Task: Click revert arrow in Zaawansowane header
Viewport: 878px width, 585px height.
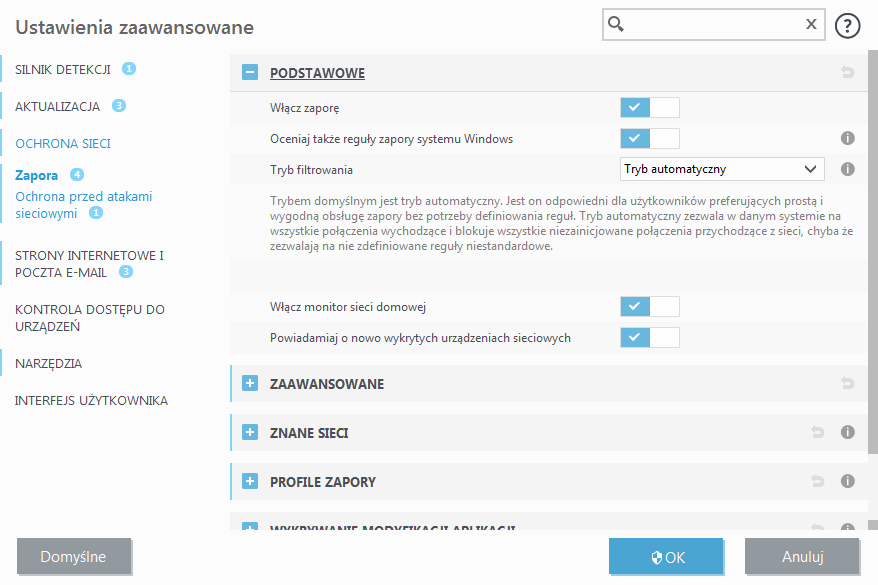Action: (x=847, y=384)
